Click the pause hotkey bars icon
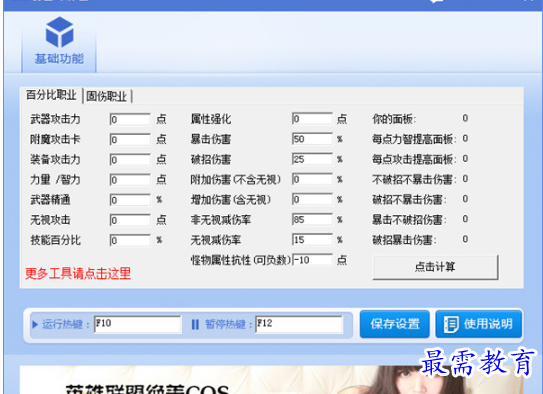This screenshot has width=543, height=394. [195, 324]
